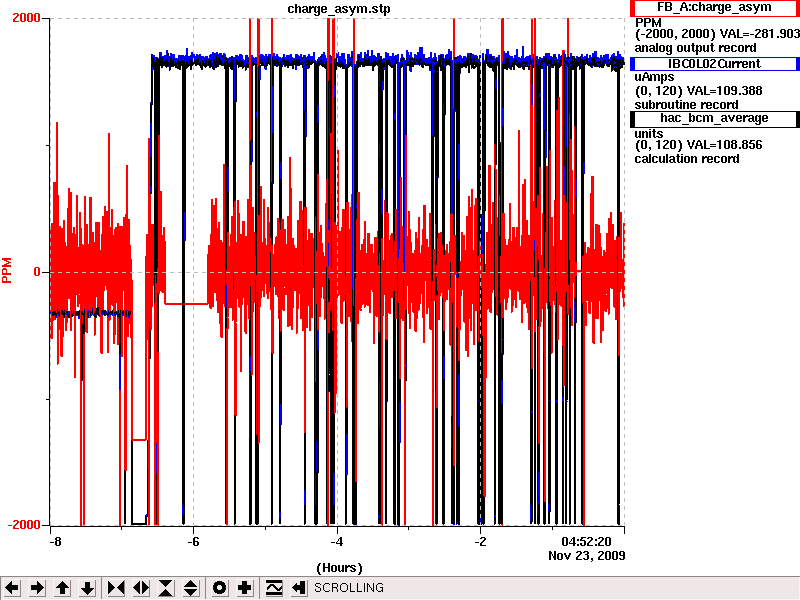Zoom in horizontally using the inward-pointing triangles icon
The height and width of the screenshot is (600, 800).
[x=116, y=588]
